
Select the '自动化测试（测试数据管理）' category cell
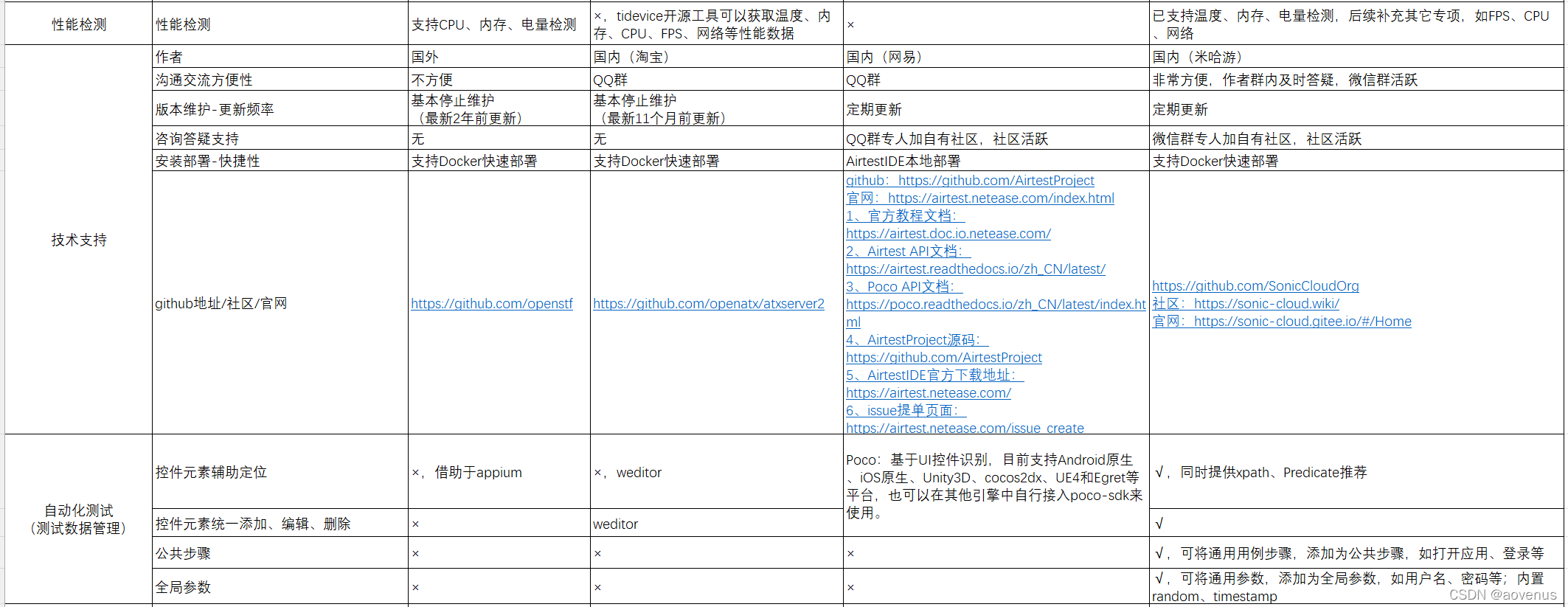tap(79, 519)
